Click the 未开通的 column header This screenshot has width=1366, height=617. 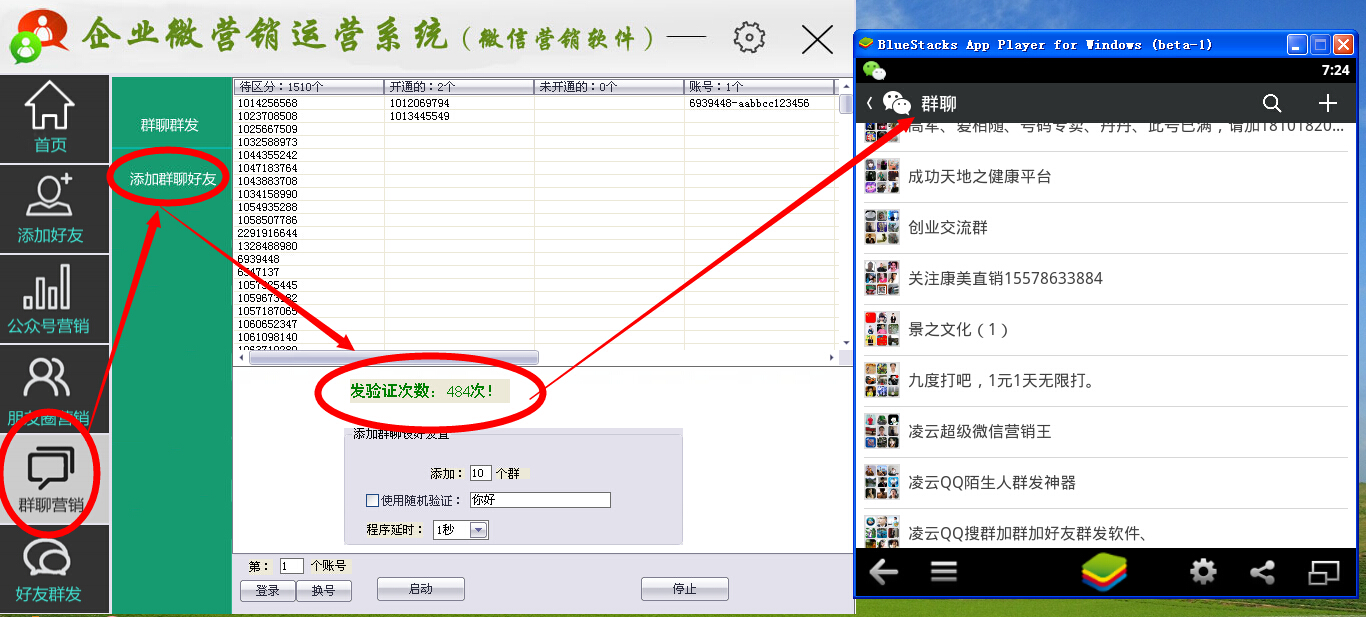[609, 87]
